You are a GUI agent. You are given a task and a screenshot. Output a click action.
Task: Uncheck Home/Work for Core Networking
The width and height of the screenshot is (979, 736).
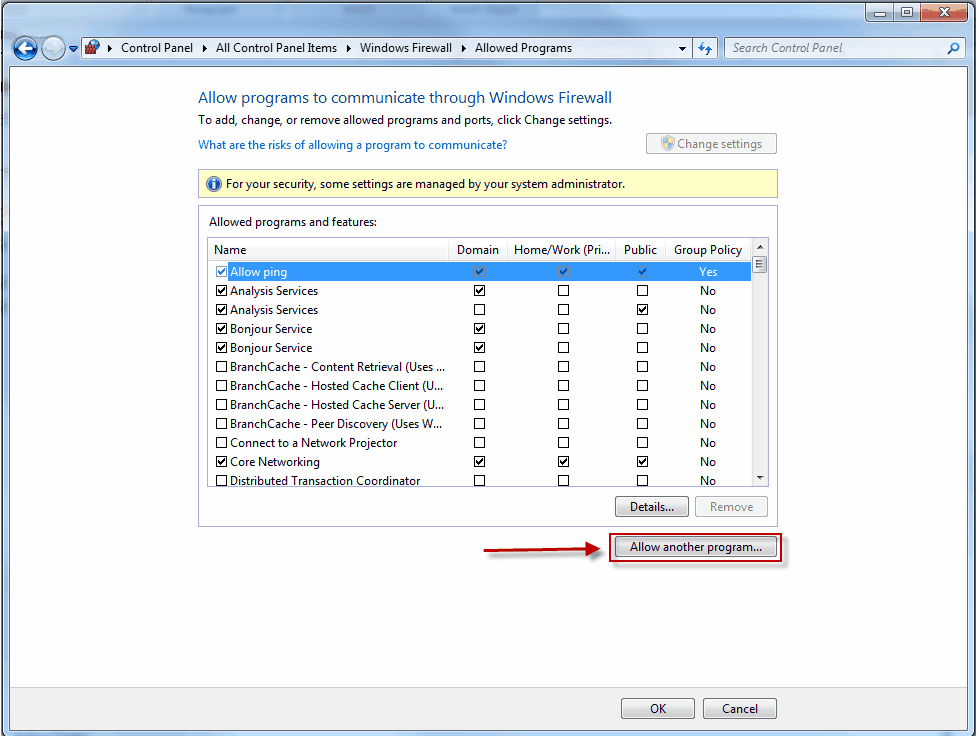point(563,462)
